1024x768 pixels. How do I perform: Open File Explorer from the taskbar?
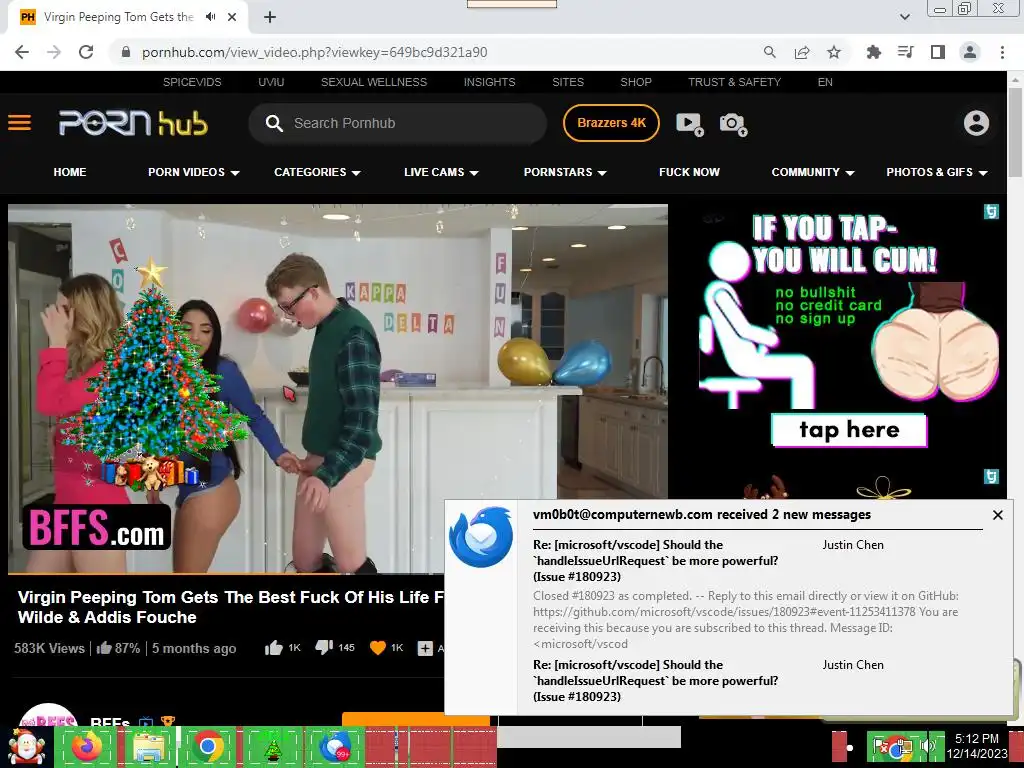point(148,747)
